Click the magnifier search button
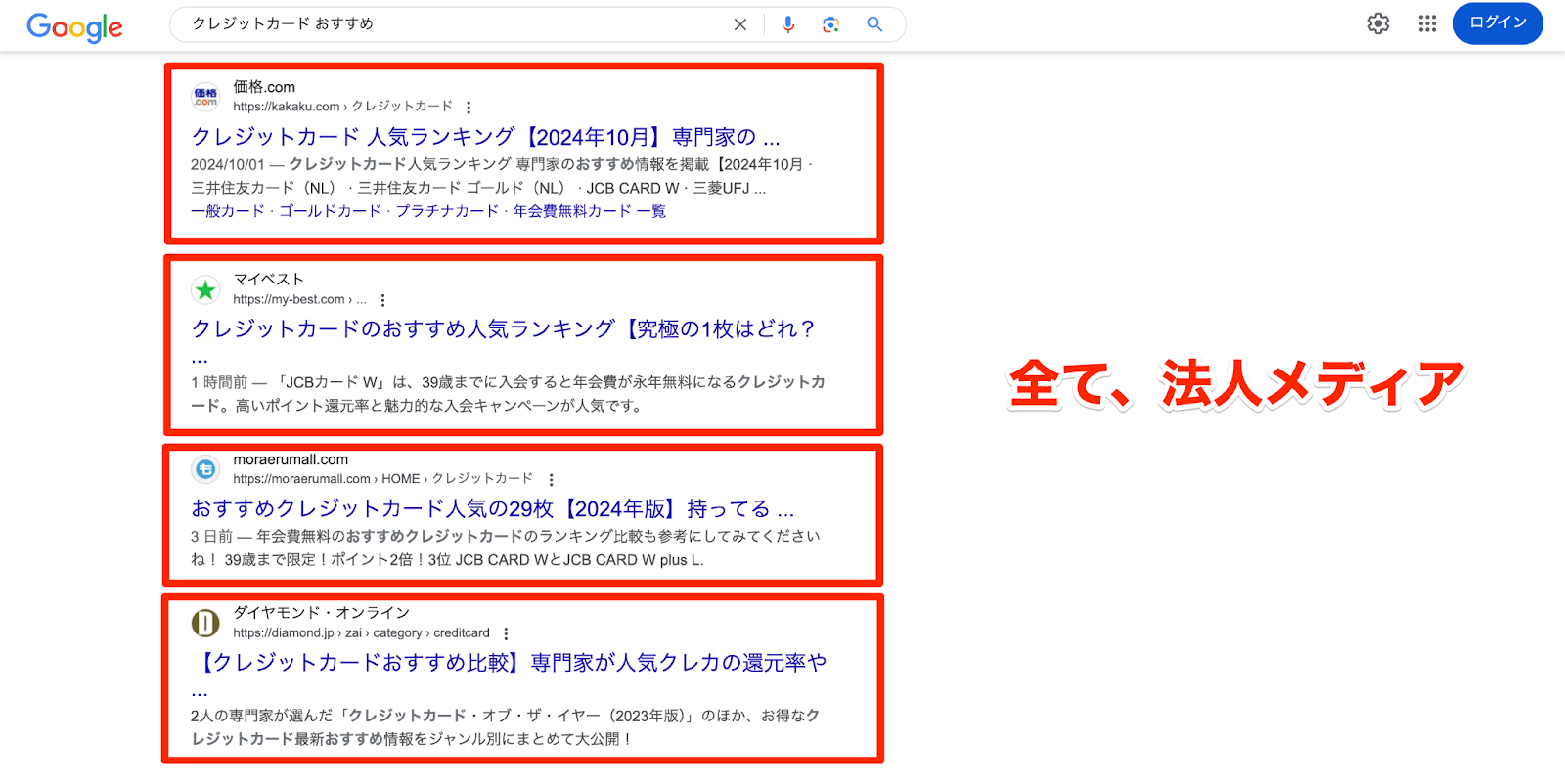Screen dimensions: 1565x784 (874, 24)
